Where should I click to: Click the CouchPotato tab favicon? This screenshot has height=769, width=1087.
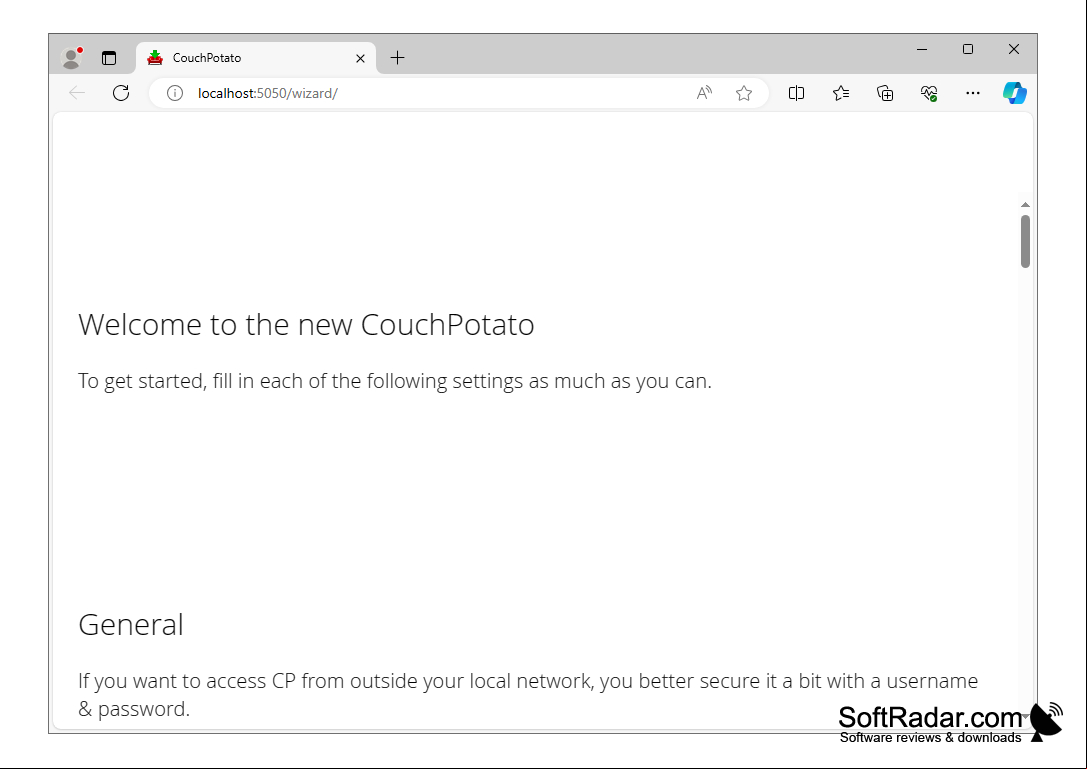(155, 58)
